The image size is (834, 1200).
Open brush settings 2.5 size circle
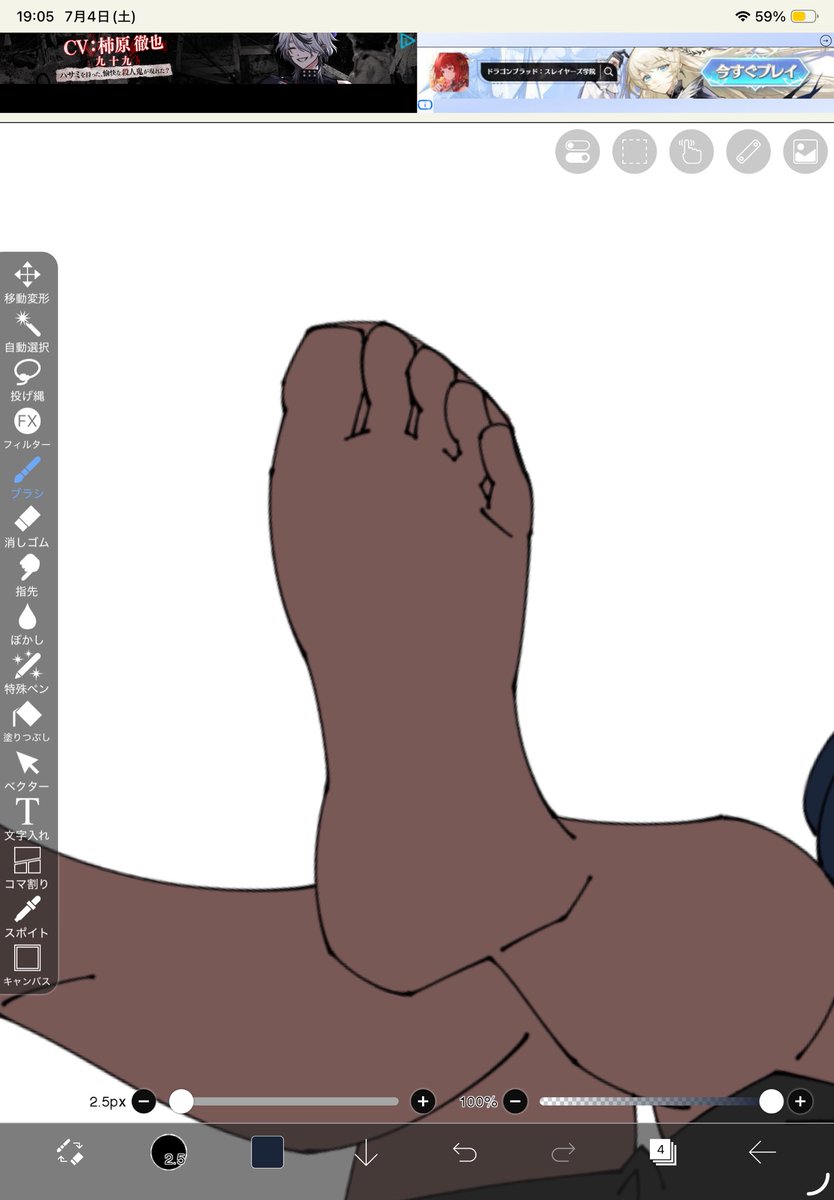169,1152
